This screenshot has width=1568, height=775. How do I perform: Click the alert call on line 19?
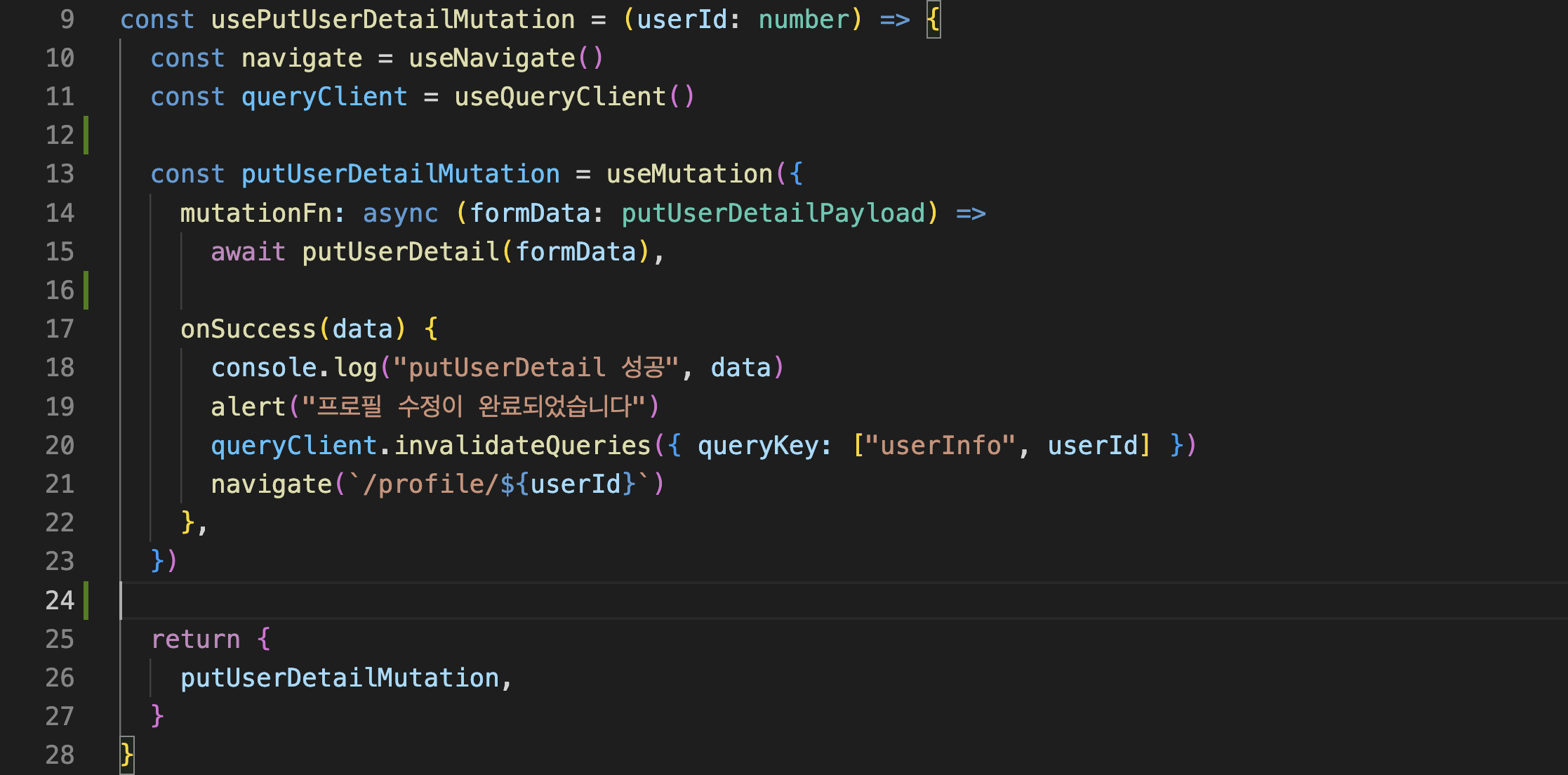tap(248, 407)
